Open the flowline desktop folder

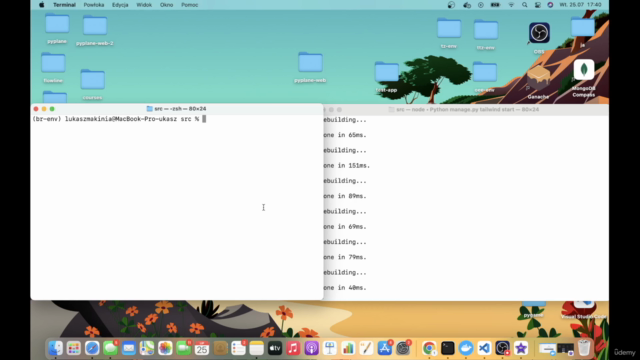(53, 67)
